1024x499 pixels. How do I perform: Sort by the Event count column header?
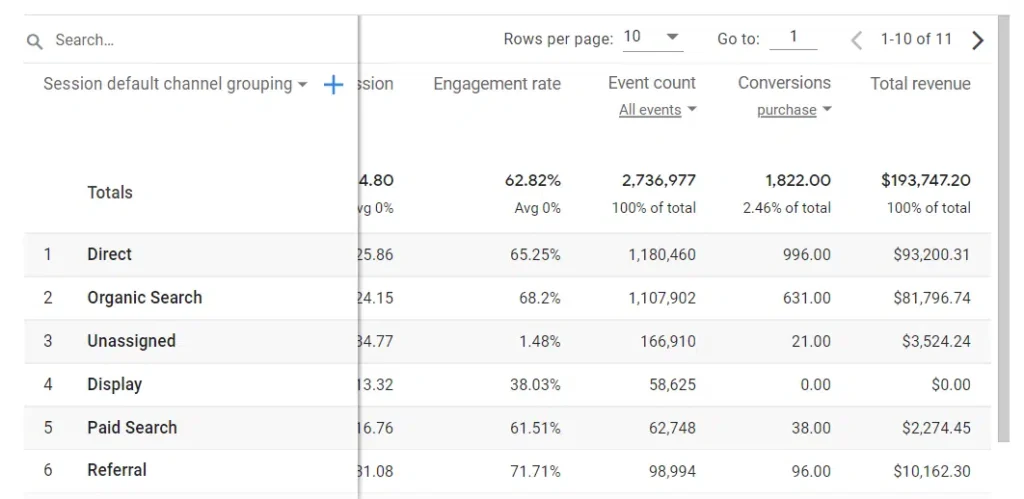[x=652, y=83]
